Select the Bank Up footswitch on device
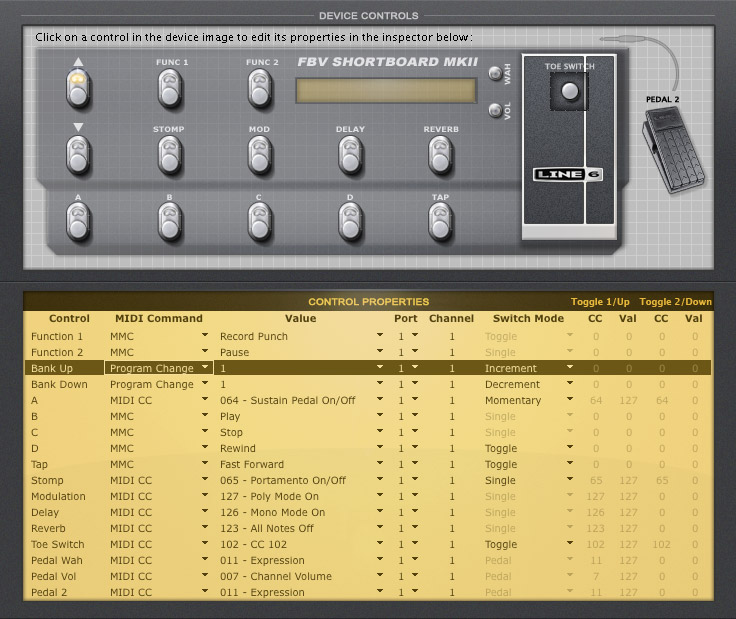Viewport: 736px width, 619px height. pos(78,88)
